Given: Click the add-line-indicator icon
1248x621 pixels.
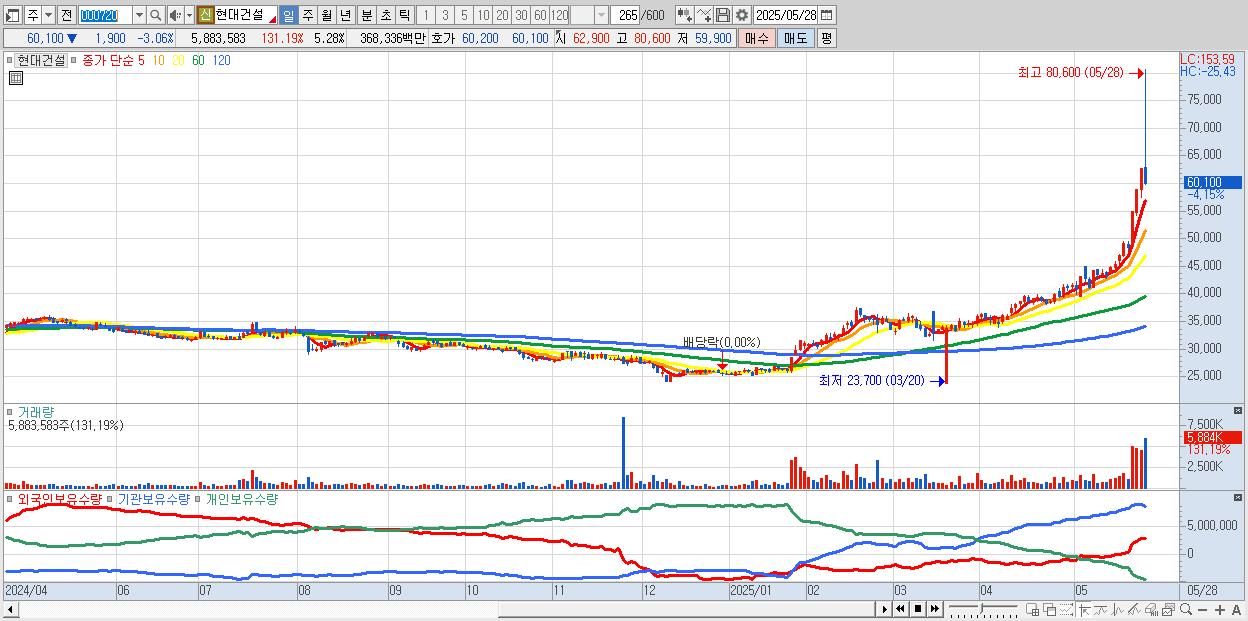Looking at the screenshot, I should tap(704, 15).
